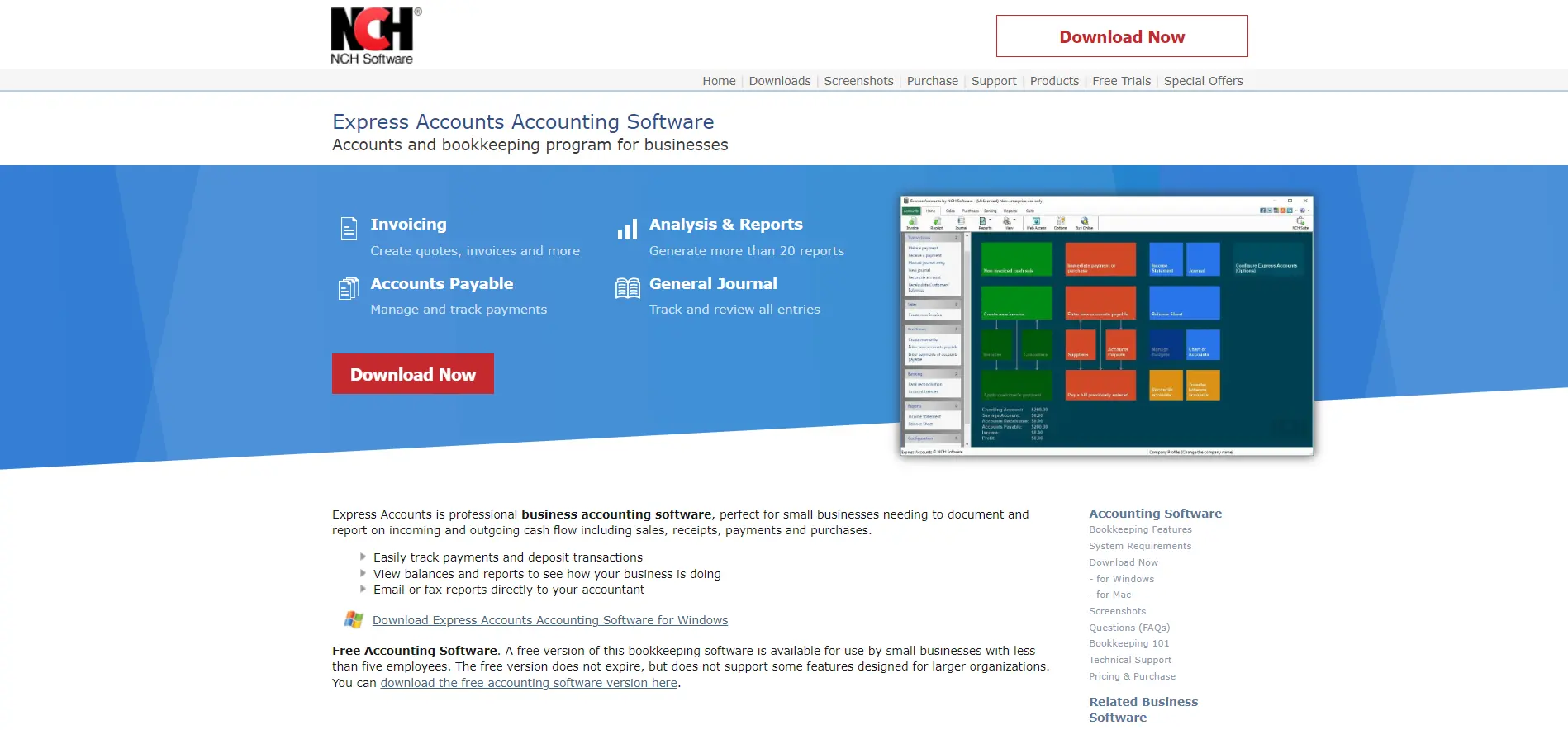Click the white Download Now button in header
Screen dimensions: 1568x730
(x=1122, y=36)
